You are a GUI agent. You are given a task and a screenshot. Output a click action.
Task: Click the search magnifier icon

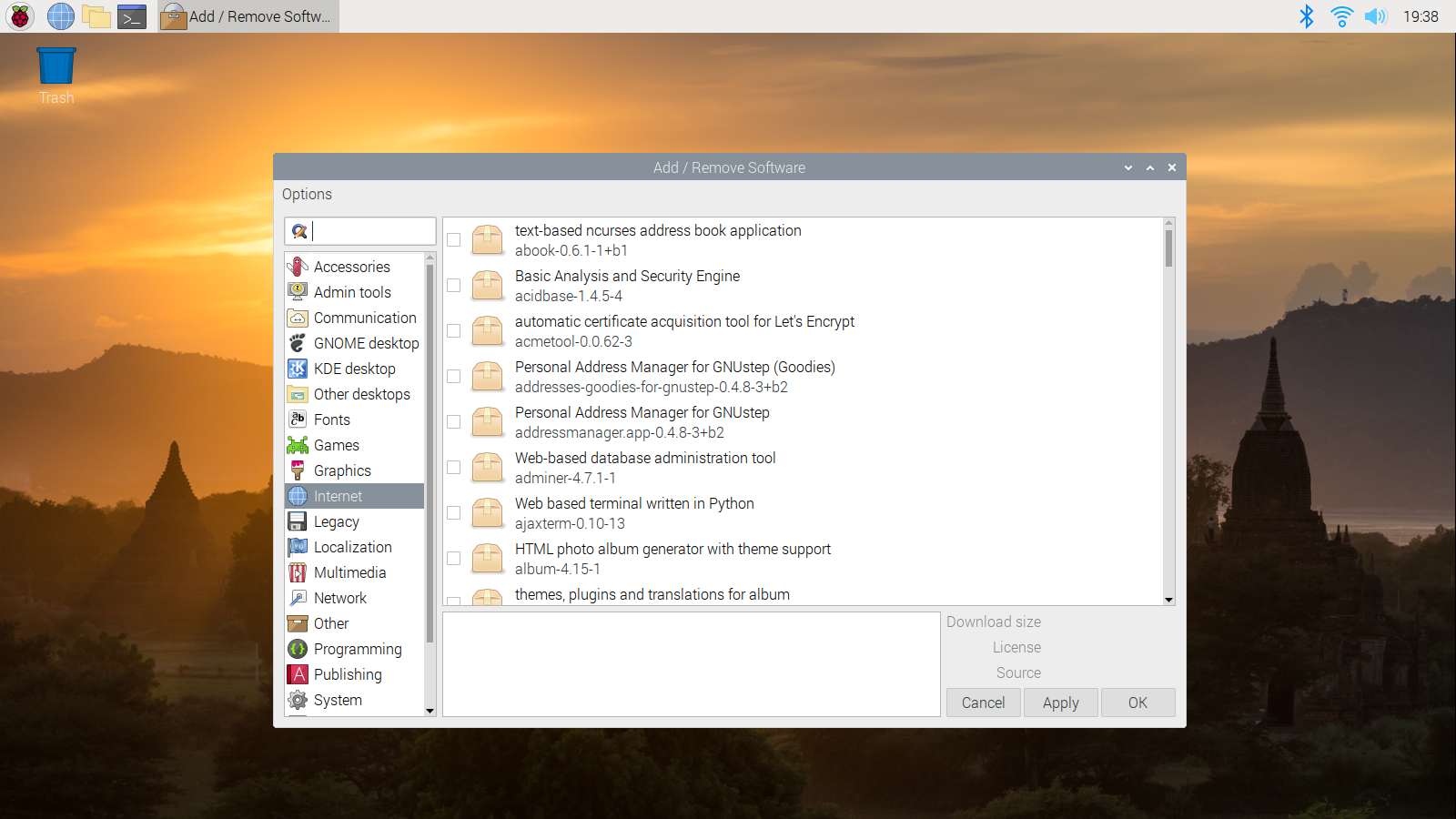point(299,231)
